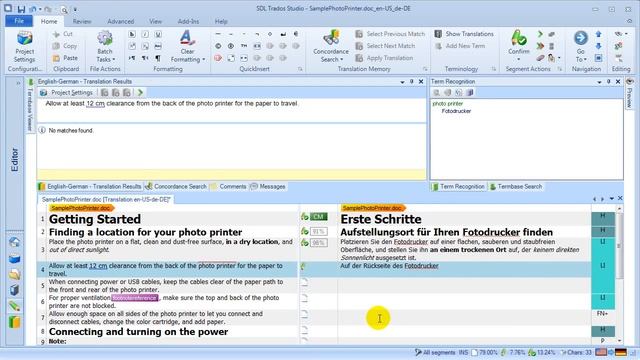Image resolution: width=640 pixels, height=360 pixels.
Task: Expand Segment Actions group launcher
Action: (x=560, y=69)
